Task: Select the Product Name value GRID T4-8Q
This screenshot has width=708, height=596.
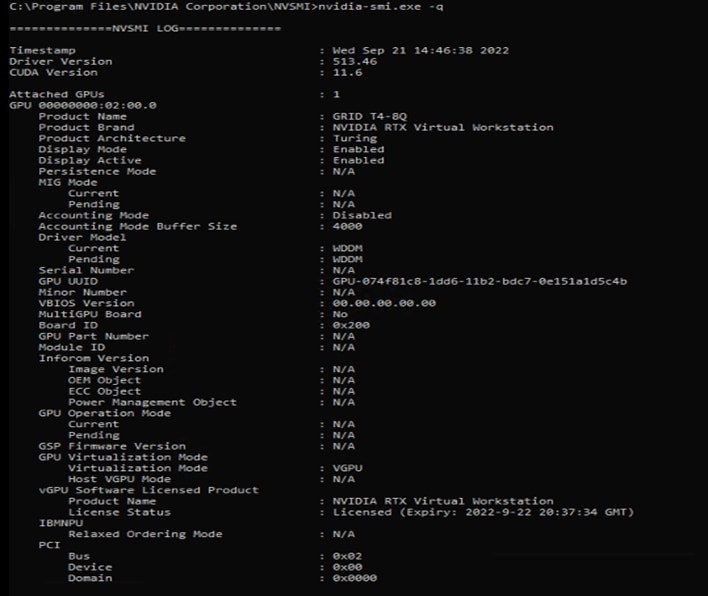Action: pos(370,116)
